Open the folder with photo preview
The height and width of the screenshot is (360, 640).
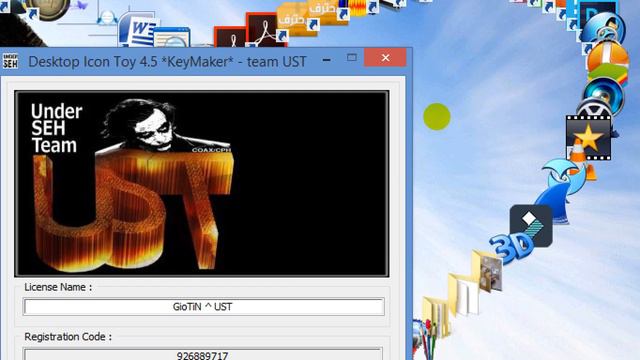(x=487, y=271)
